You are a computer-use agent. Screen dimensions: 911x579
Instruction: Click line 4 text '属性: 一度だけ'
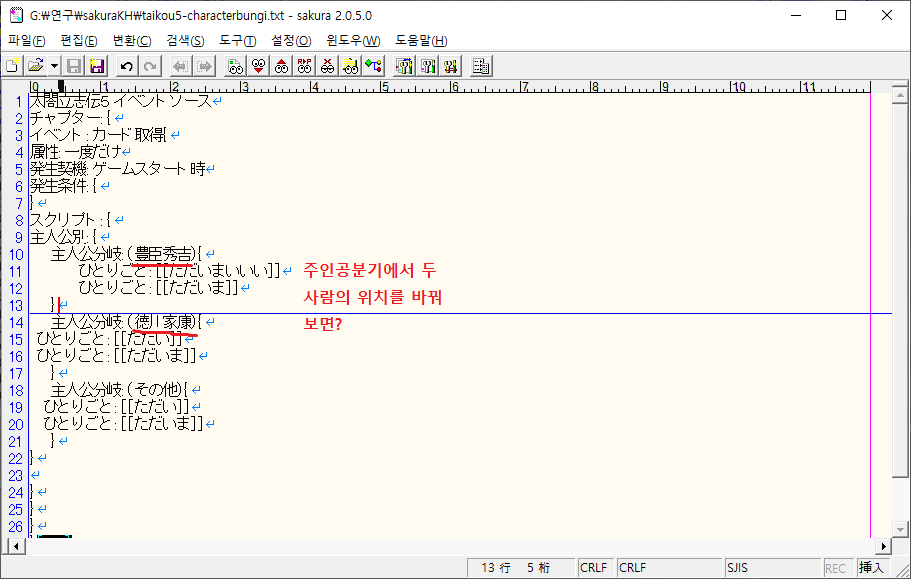[76, 152]
